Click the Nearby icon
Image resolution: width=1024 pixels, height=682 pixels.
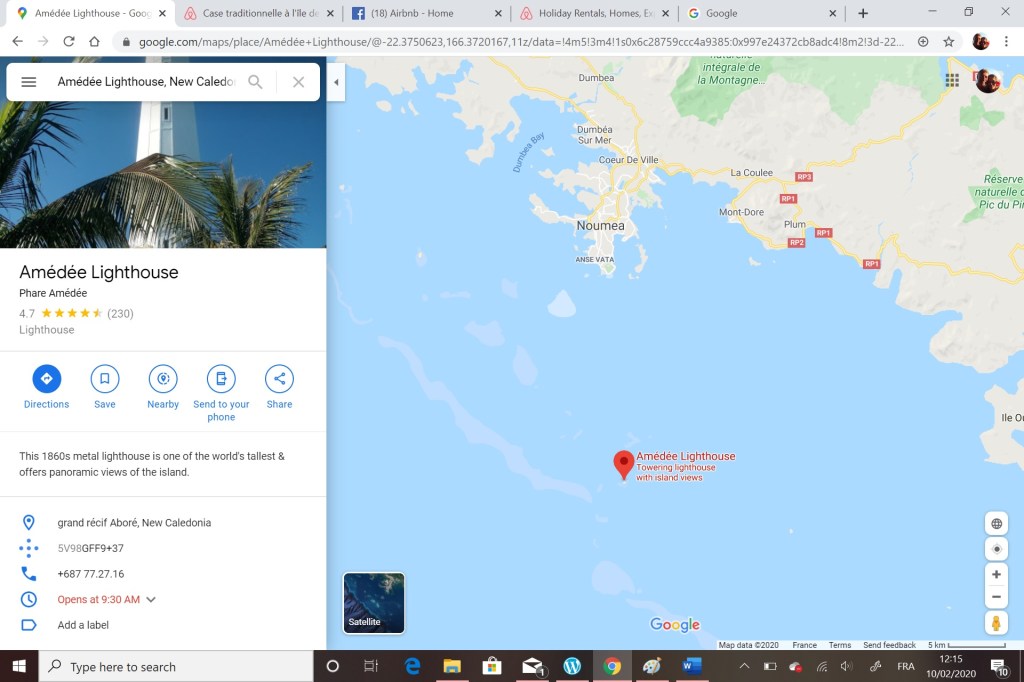(x=163, y=379)
